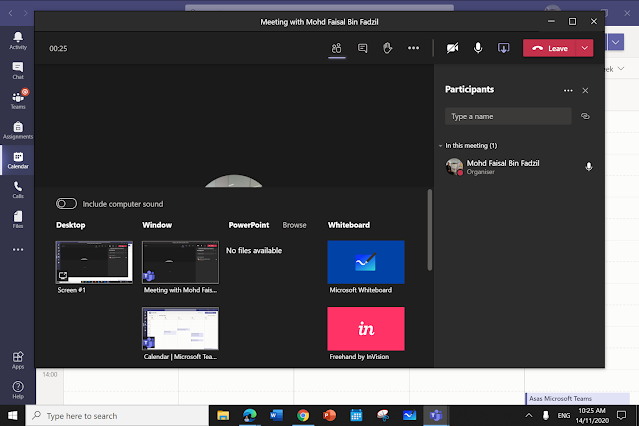Image resolution: width=639 pixels, height=426 pixels.
Task: Leave the meeting
Action: pos(549,48)
